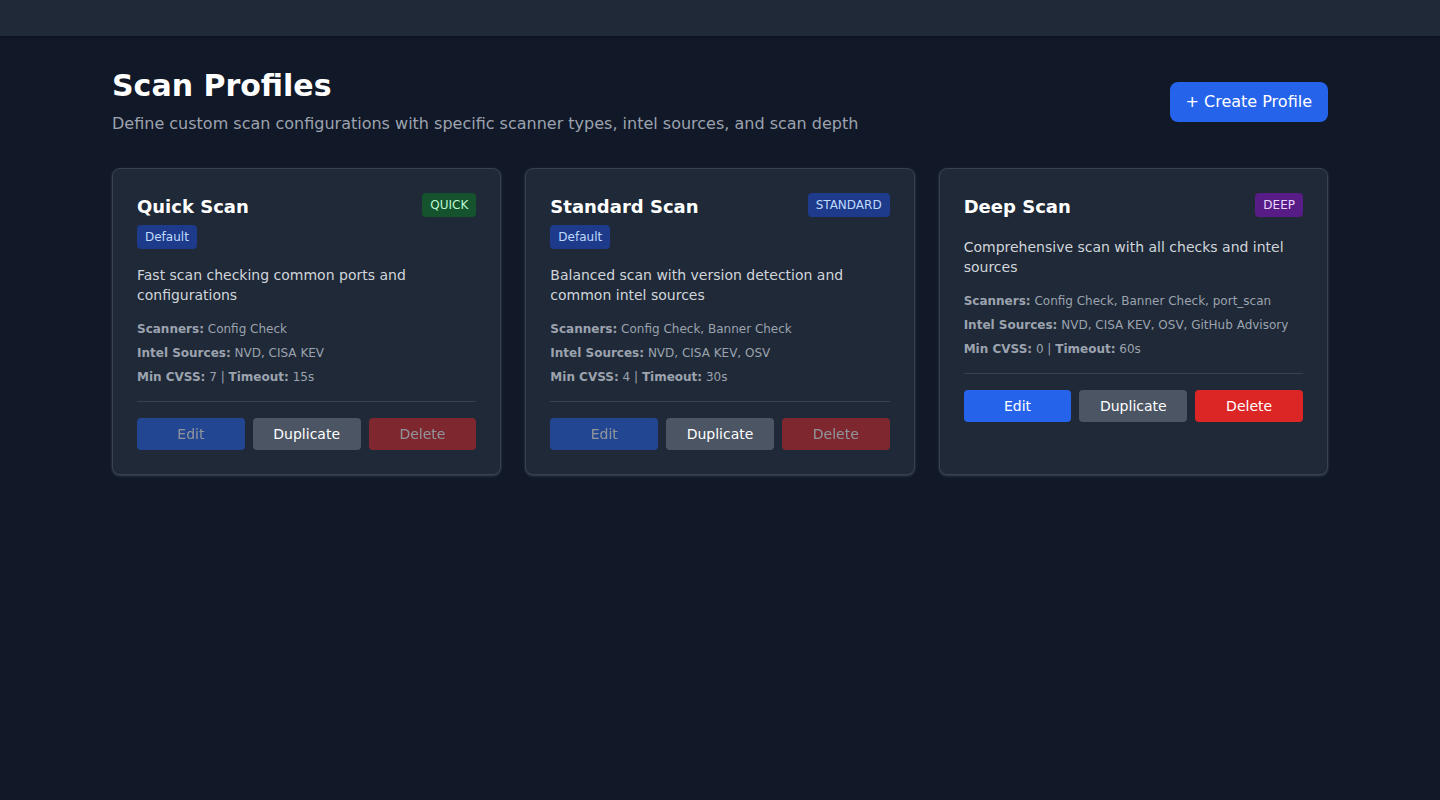Click the + icon on Create Profile button
This screenshot has height=800, width=1440.
(1190, 101)
